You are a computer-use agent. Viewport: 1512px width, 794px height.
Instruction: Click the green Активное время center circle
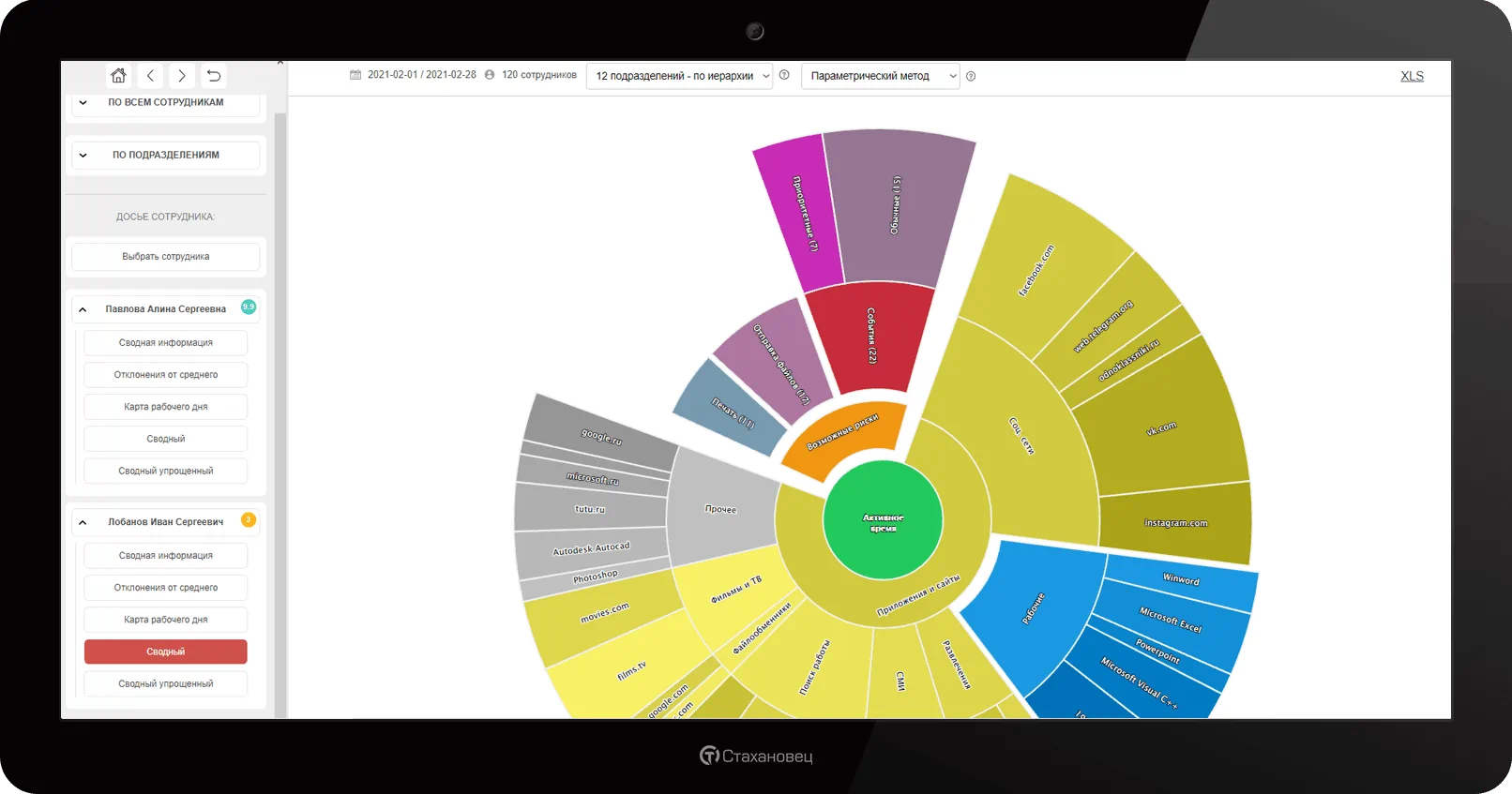[883, 521]
